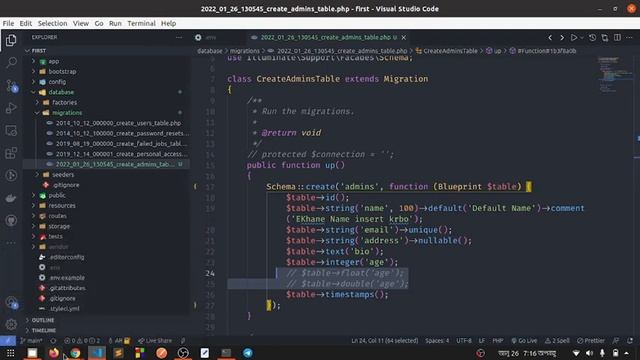Viewport: 640px width, 360px height.
Task: Go back to previous editor location
Action: point(550,38)
